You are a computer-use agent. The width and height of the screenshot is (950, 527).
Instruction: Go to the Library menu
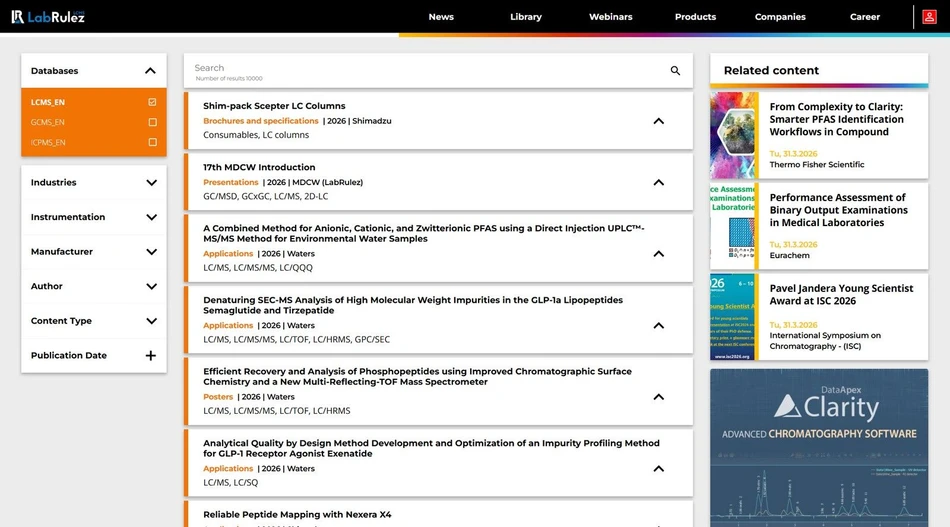click(x=525, y=17)
